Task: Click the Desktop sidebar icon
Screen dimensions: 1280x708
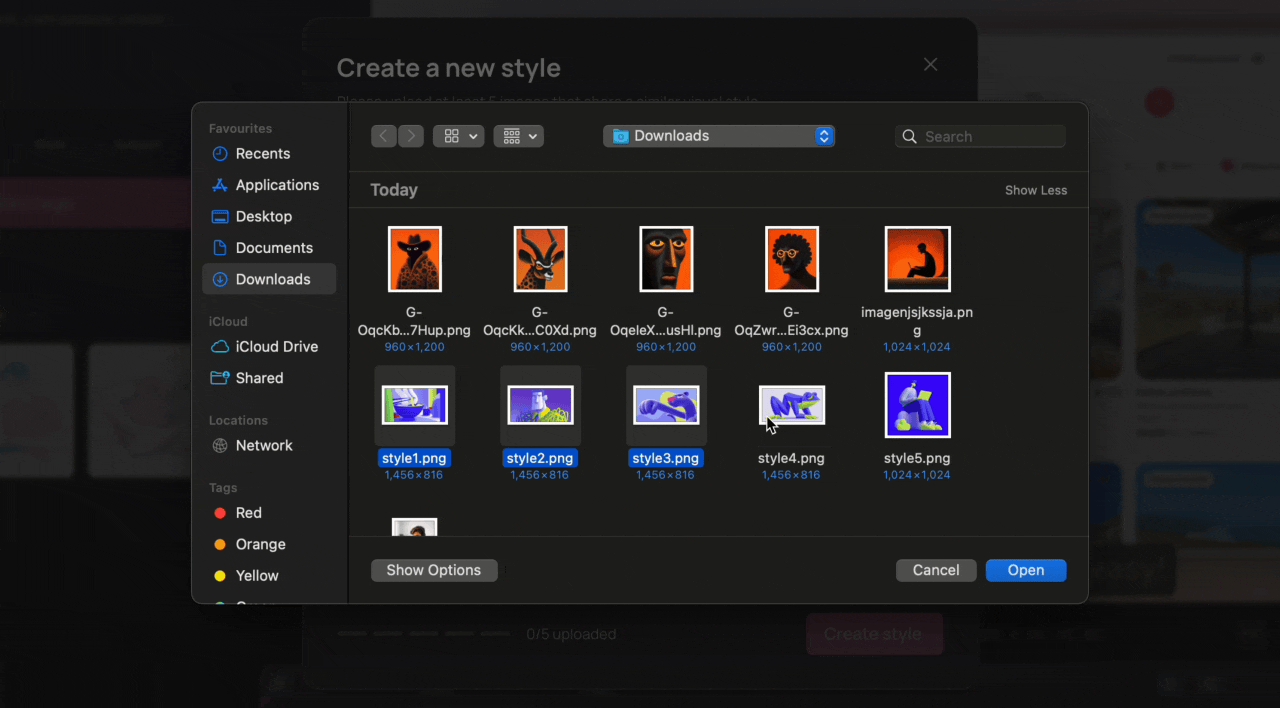Action: point(221,216)
